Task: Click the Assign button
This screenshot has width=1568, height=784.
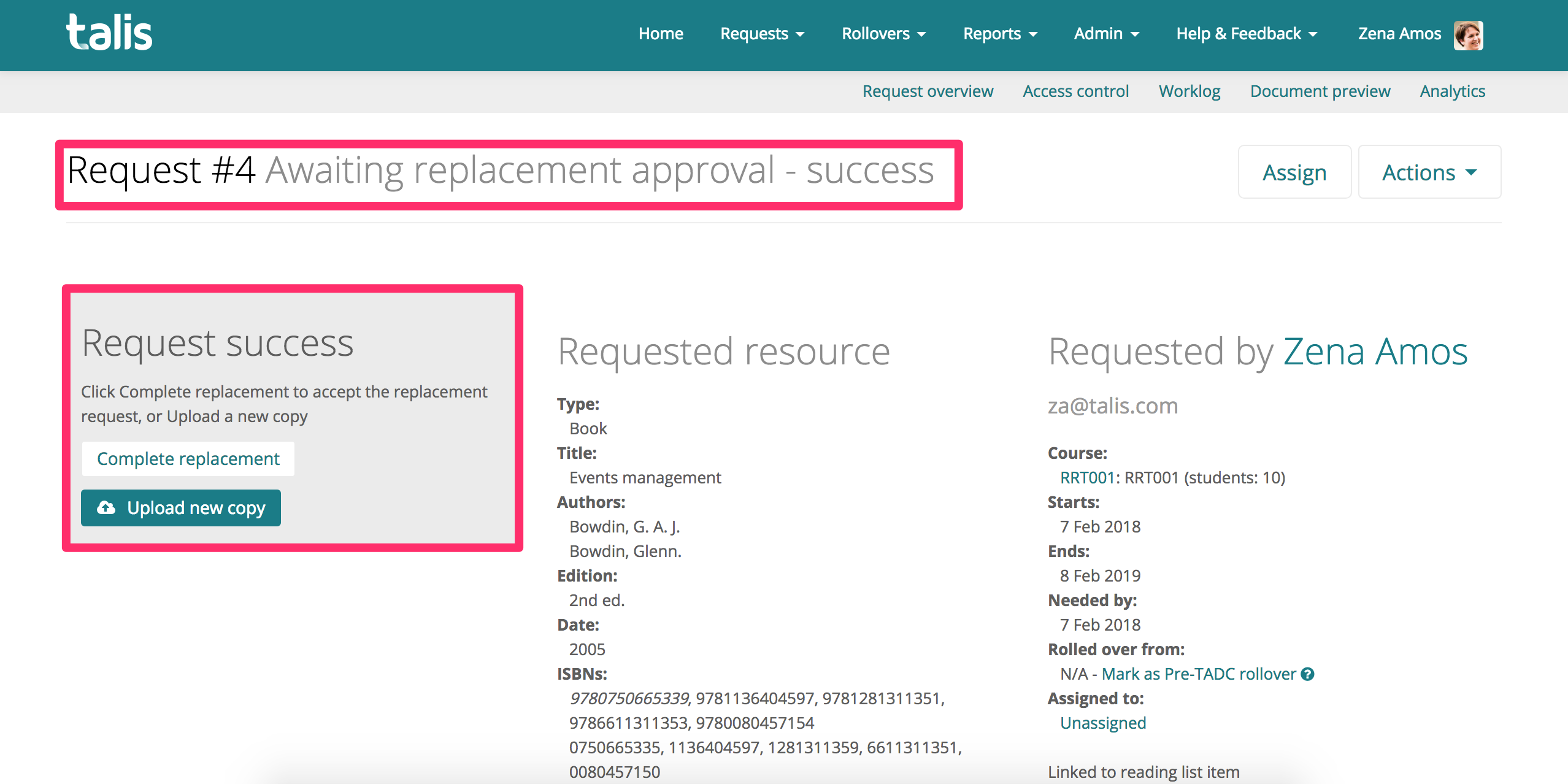Action: [x=1294, y=172]
